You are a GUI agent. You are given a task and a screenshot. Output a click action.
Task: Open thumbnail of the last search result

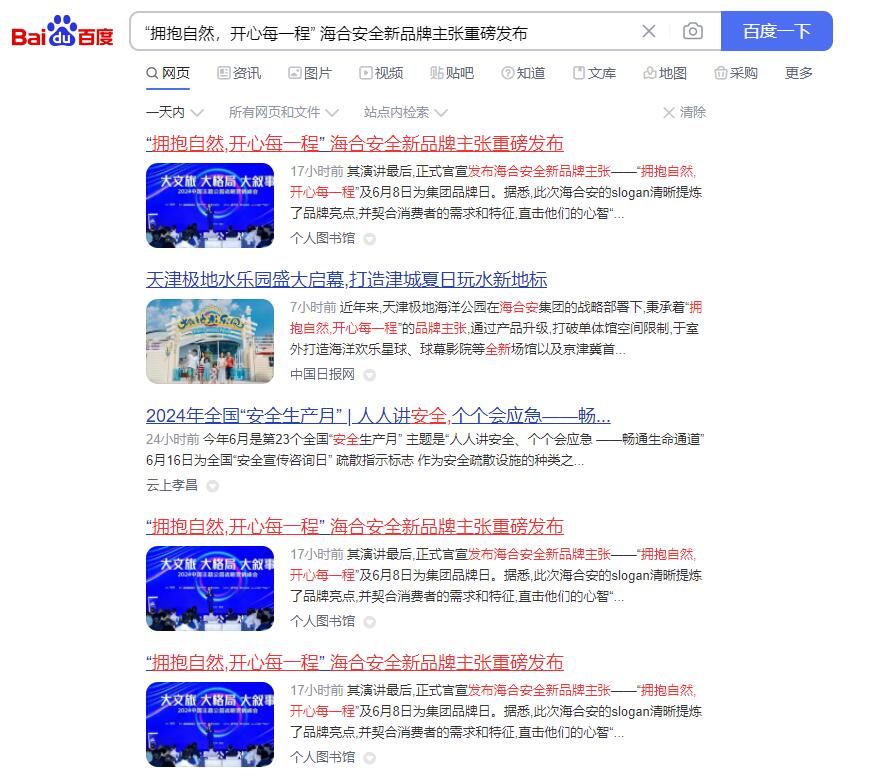(210, 724)
